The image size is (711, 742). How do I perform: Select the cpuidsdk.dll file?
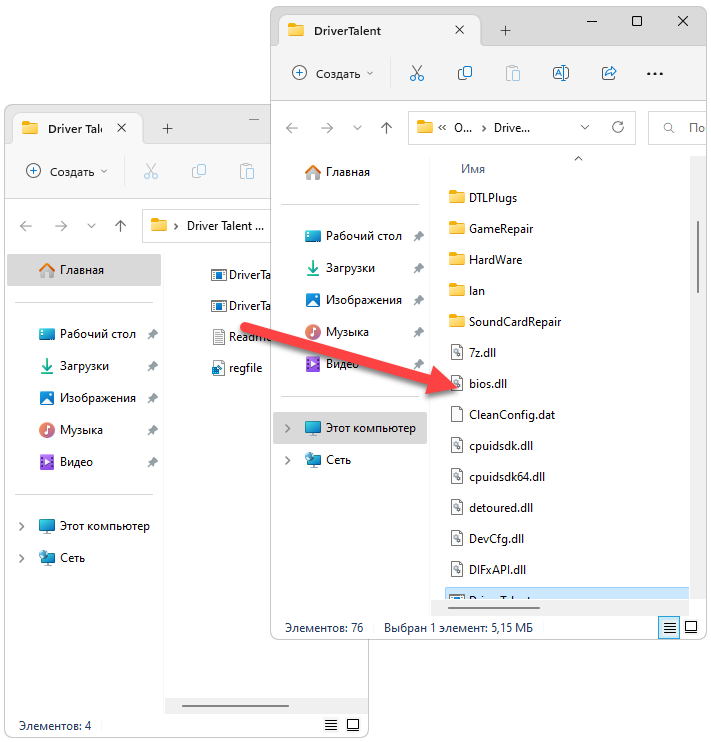coord(491,446)
